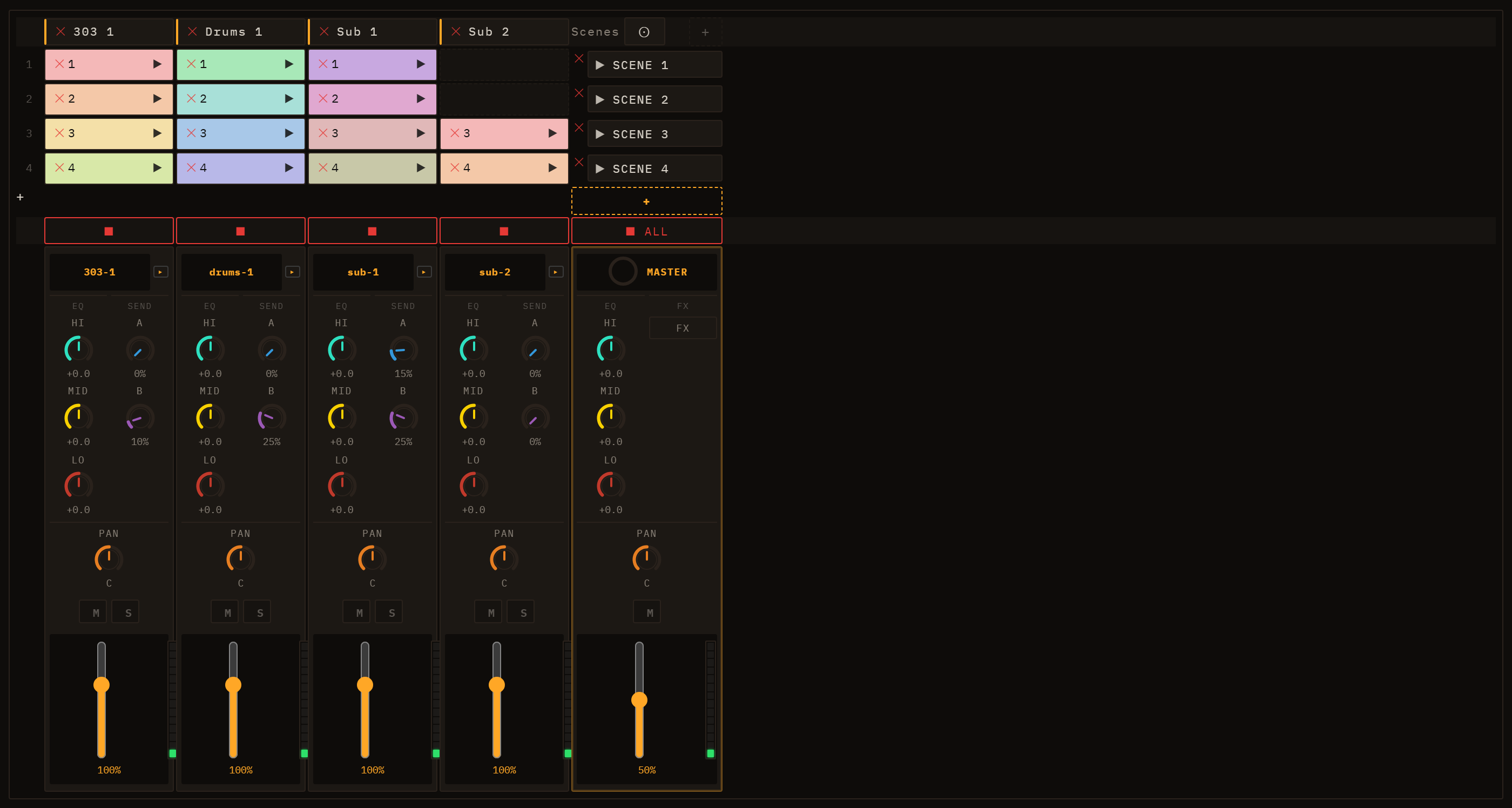Viewport: 1512px width, 808px height.
Task: Mute the drums-1 channel
Action: tap(225, 612)
